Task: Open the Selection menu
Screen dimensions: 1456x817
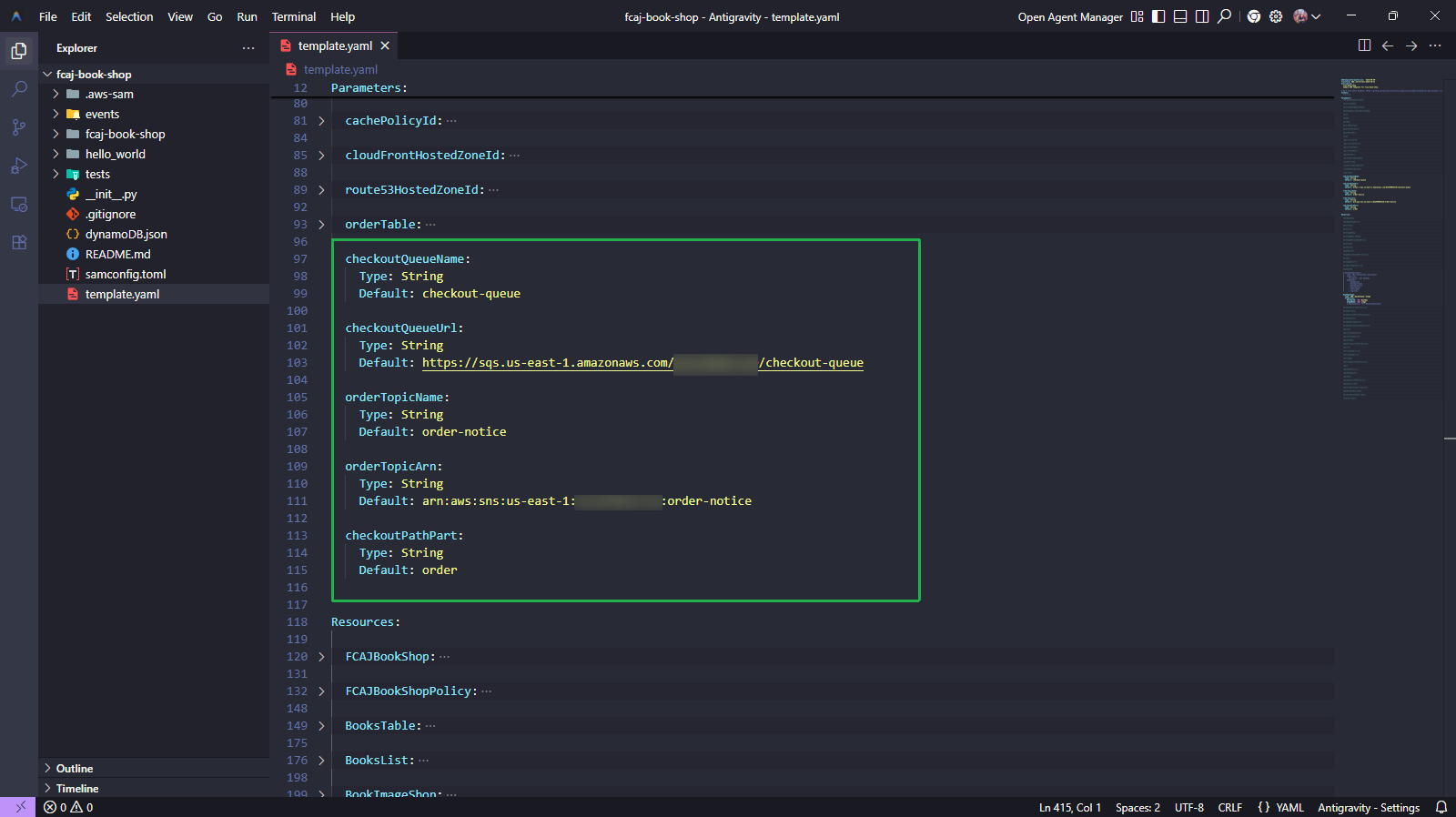Action: (129, 16)
